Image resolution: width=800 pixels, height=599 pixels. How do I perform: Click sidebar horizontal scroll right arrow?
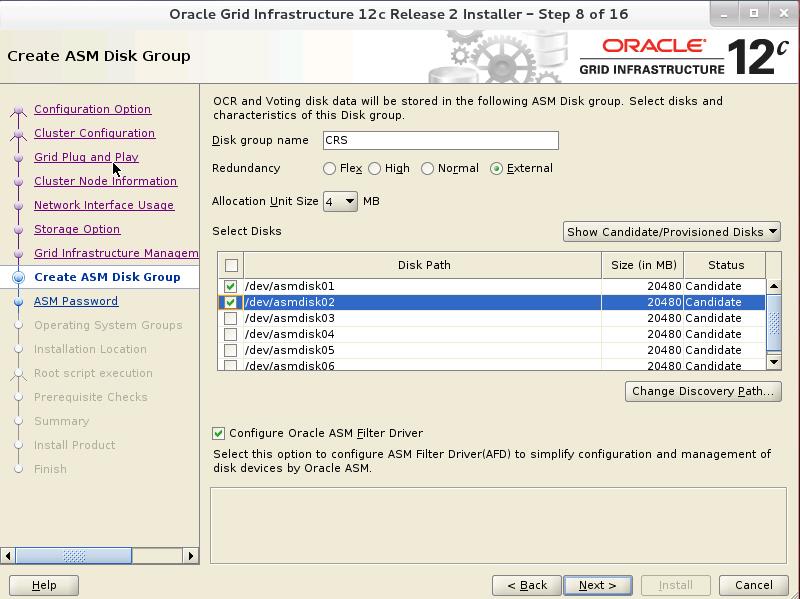click(191, 556)
